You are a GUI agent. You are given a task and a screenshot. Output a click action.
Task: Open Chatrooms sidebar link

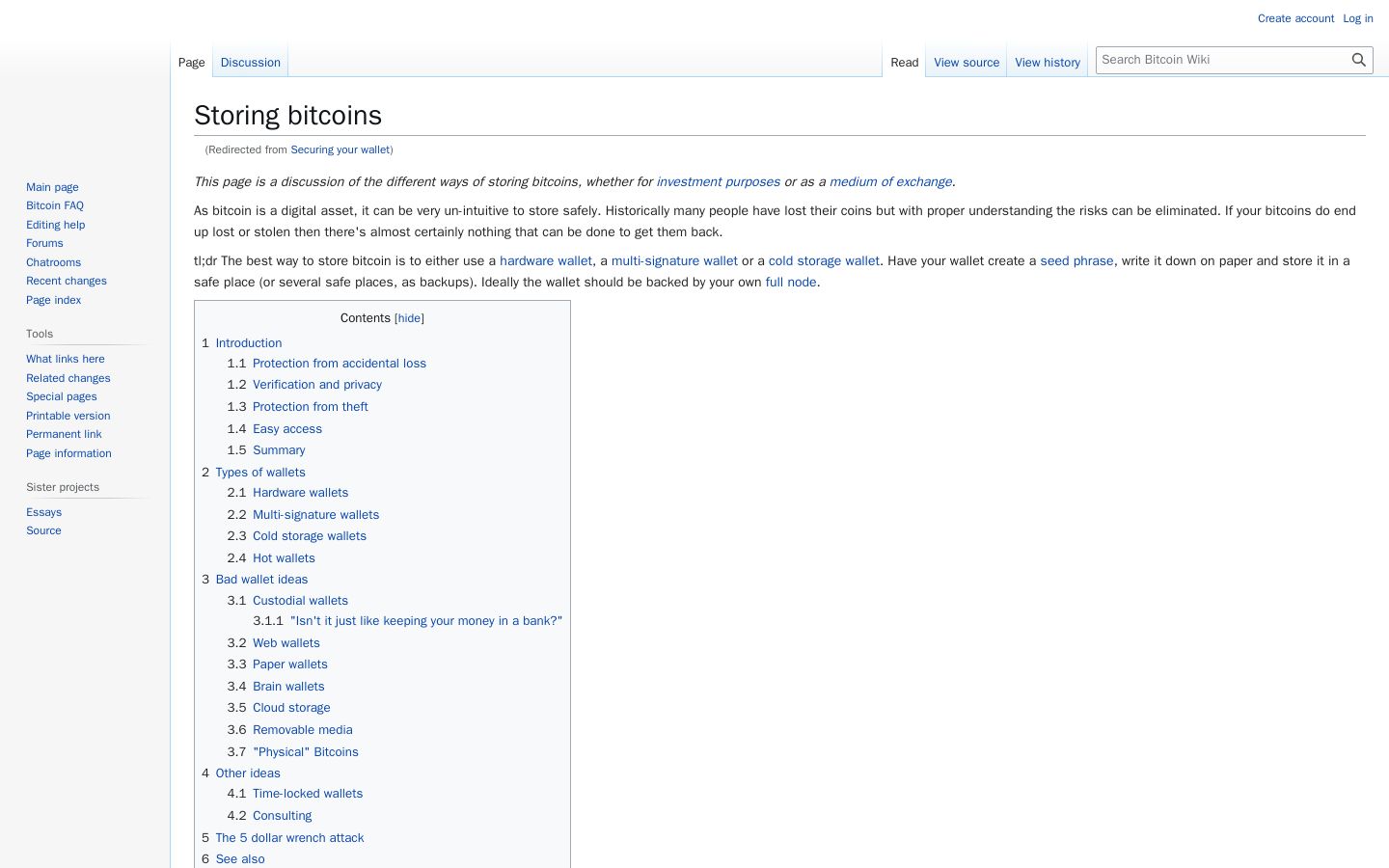53,262
